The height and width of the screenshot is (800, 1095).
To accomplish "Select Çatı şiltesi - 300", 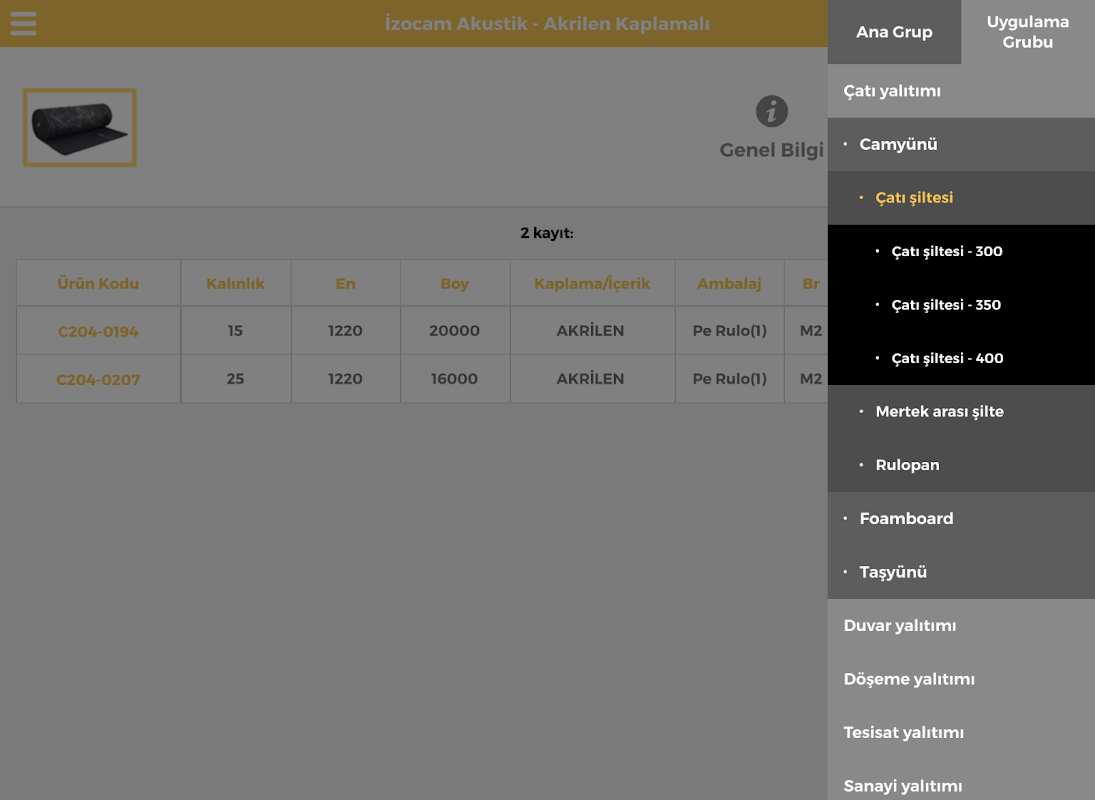I will 961,251.
